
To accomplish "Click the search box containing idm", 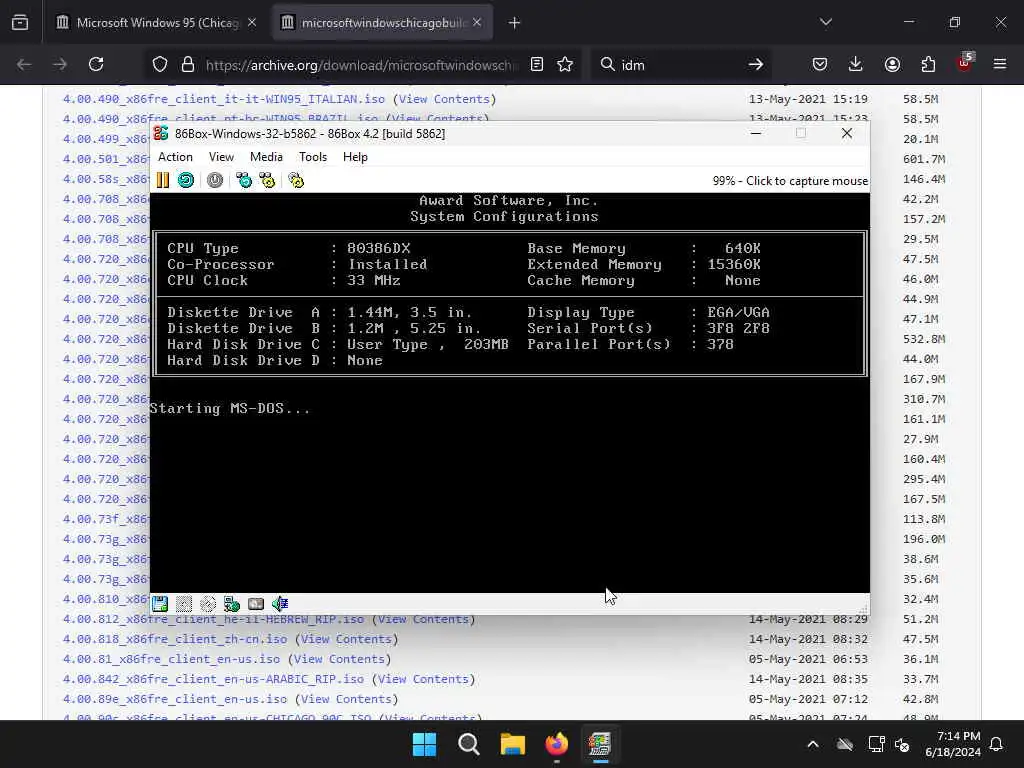I will coord(679,65).
